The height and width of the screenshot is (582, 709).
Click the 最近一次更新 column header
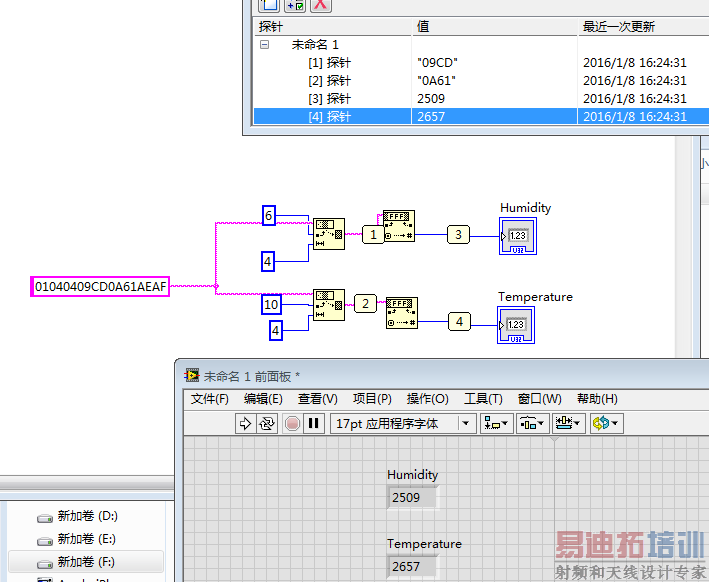643,27
